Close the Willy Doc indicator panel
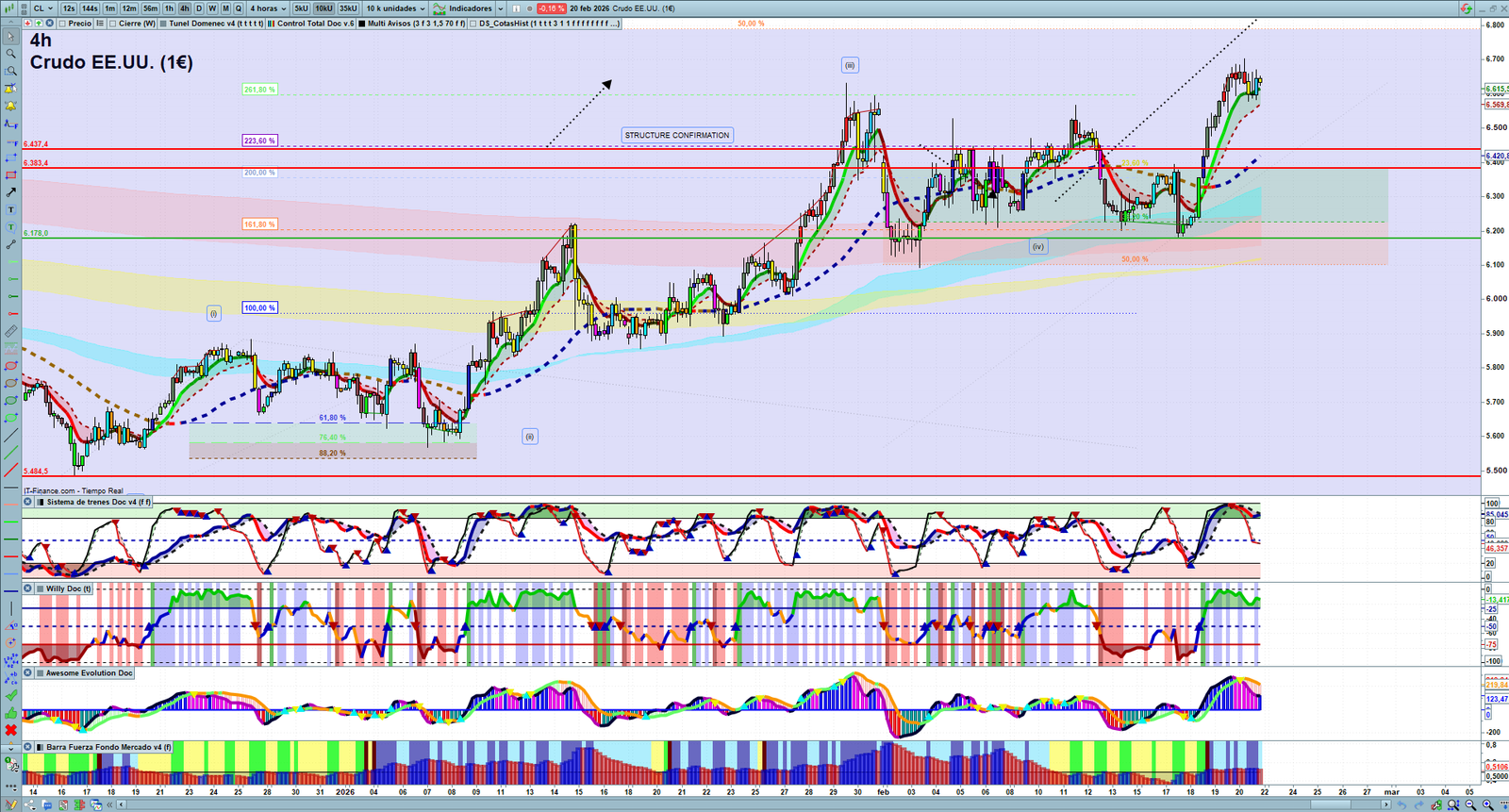Image resolution: width=1509 pixels, height=812 pixels. (28, 588)
